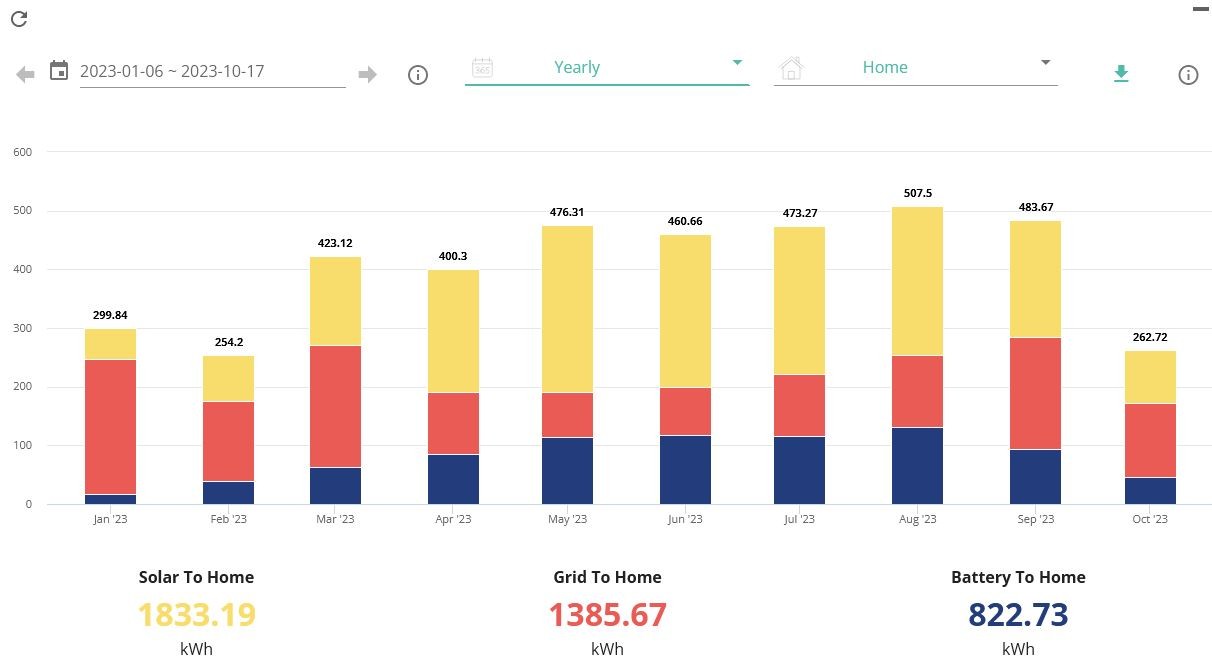This screenshot has height=667, width=1212.
Task: Click the blue battery segment of Jun '23 bar
Action: (x=685, y=470)
